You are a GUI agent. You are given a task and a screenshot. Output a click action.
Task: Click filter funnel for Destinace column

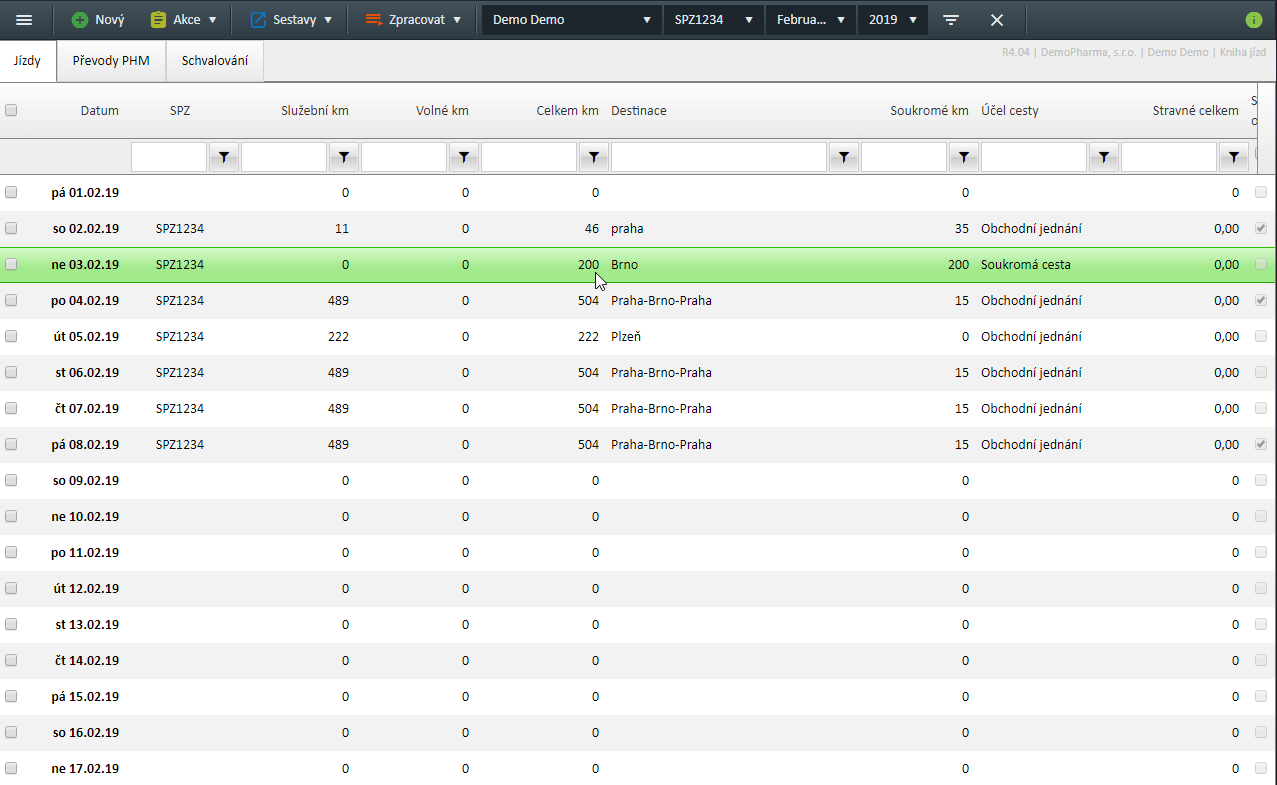[844, 157]
